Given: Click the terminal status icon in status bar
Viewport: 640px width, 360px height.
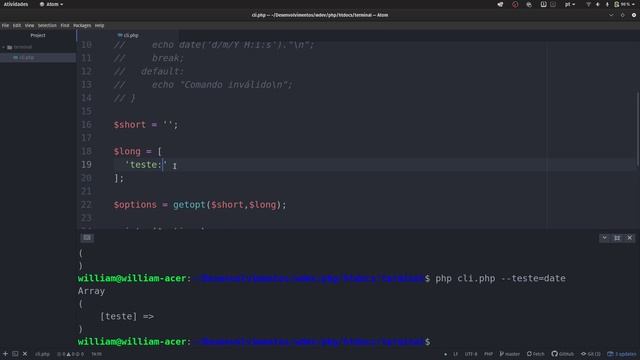Looking at the screenshot, I should (x=15, y=354).
